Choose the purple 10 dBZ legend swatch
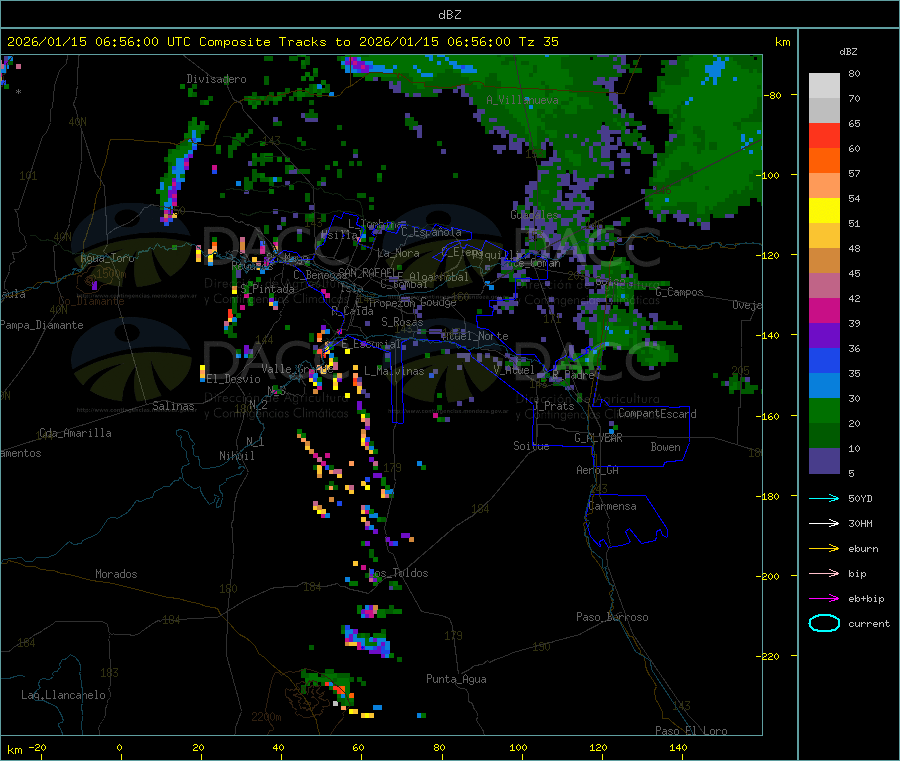This screenshot has width=900, height=761. (824, 461)
